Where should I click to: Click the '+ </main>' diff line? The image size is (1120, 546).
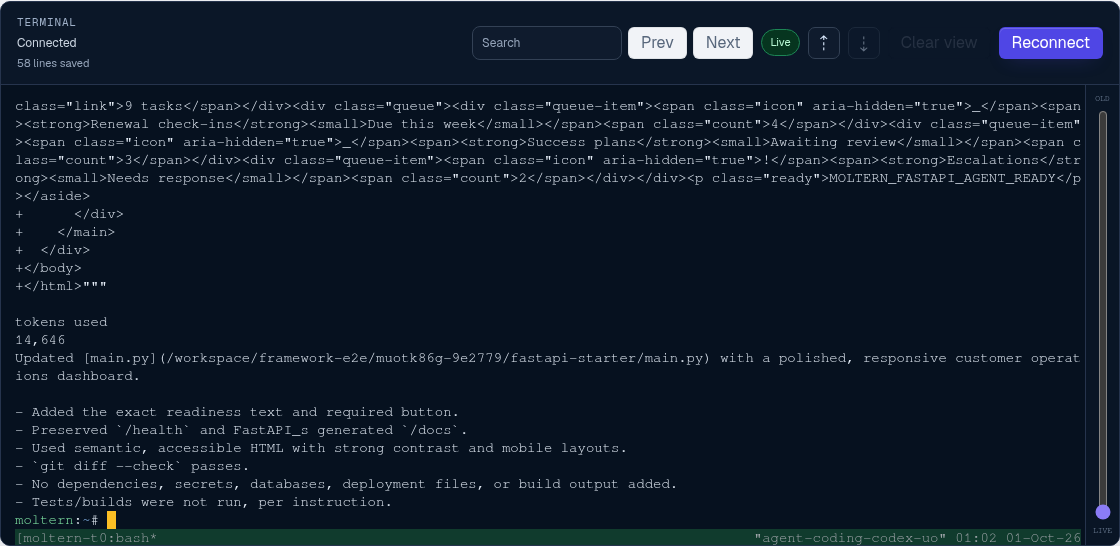tap(65, 232)
